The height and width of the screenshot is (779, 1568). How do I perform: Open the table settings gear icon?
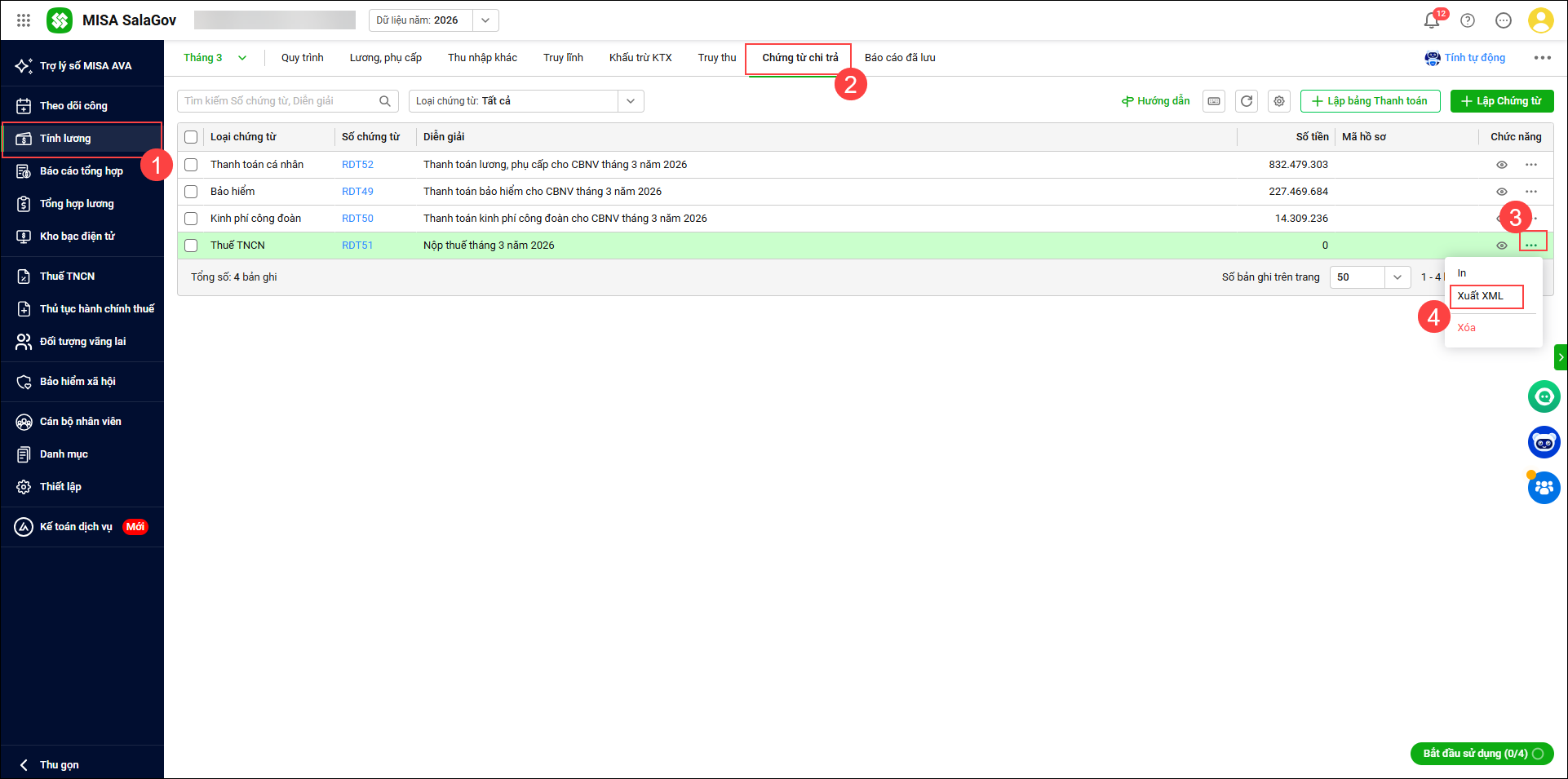tap(1279, 101)
